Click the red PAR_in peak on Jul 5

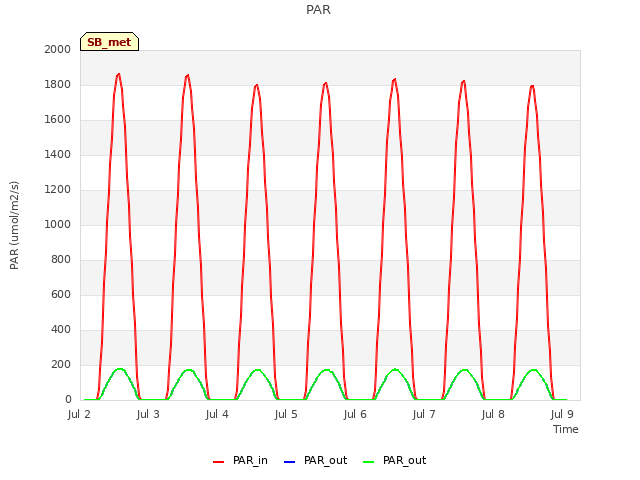click(x=325, y=83)
